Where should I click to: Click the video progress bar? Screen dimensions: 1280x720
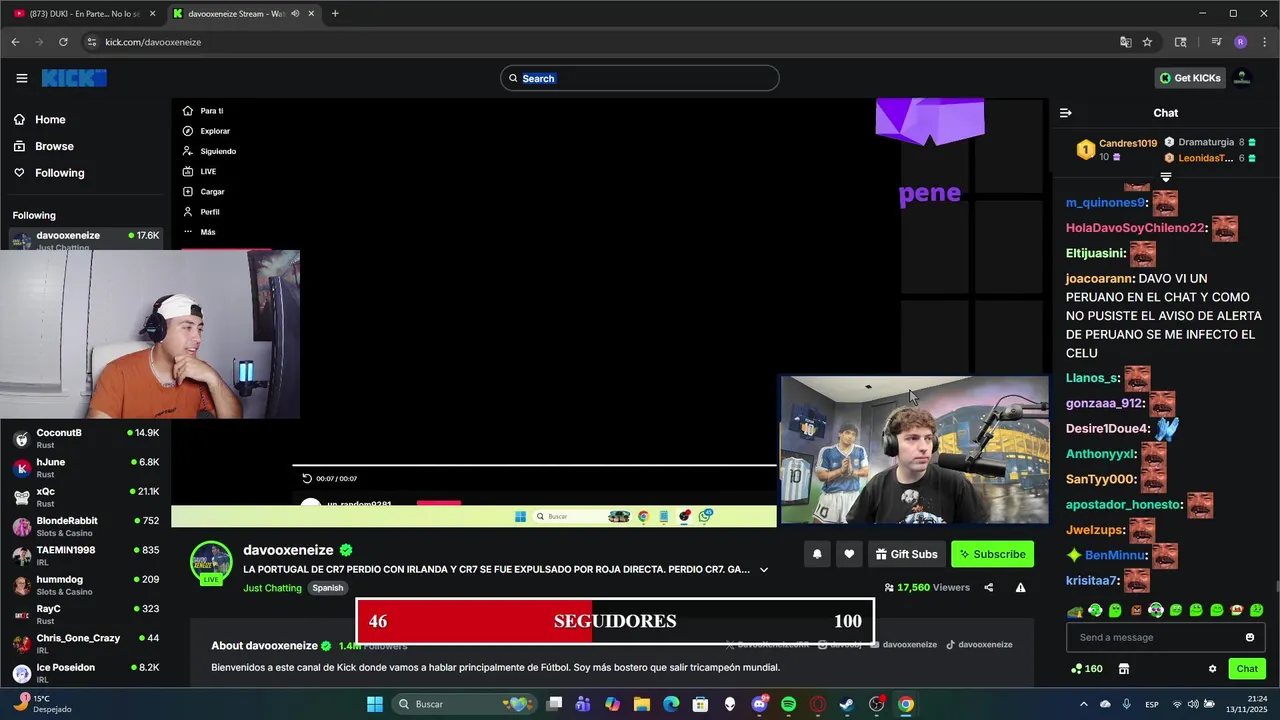pyautogui.click(x=534, y=465)
